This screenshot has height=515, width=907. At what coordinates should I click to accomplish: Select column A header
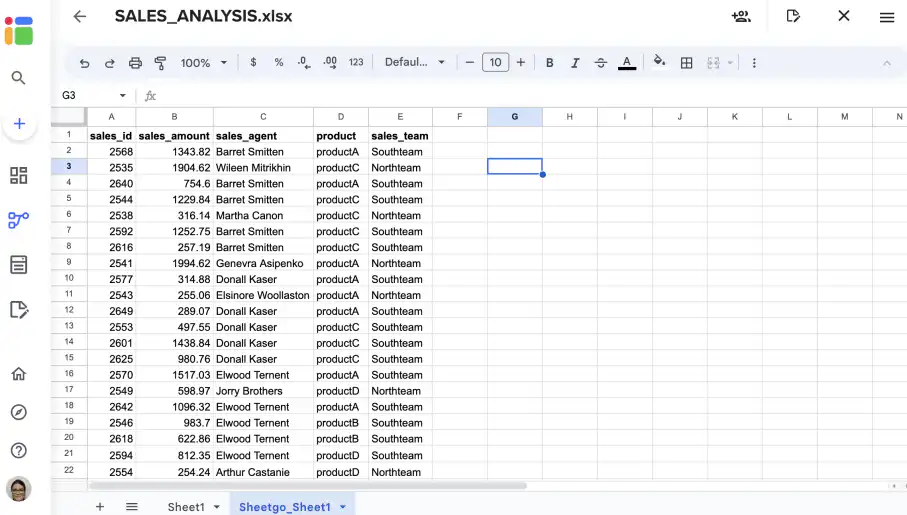[112, 117]
